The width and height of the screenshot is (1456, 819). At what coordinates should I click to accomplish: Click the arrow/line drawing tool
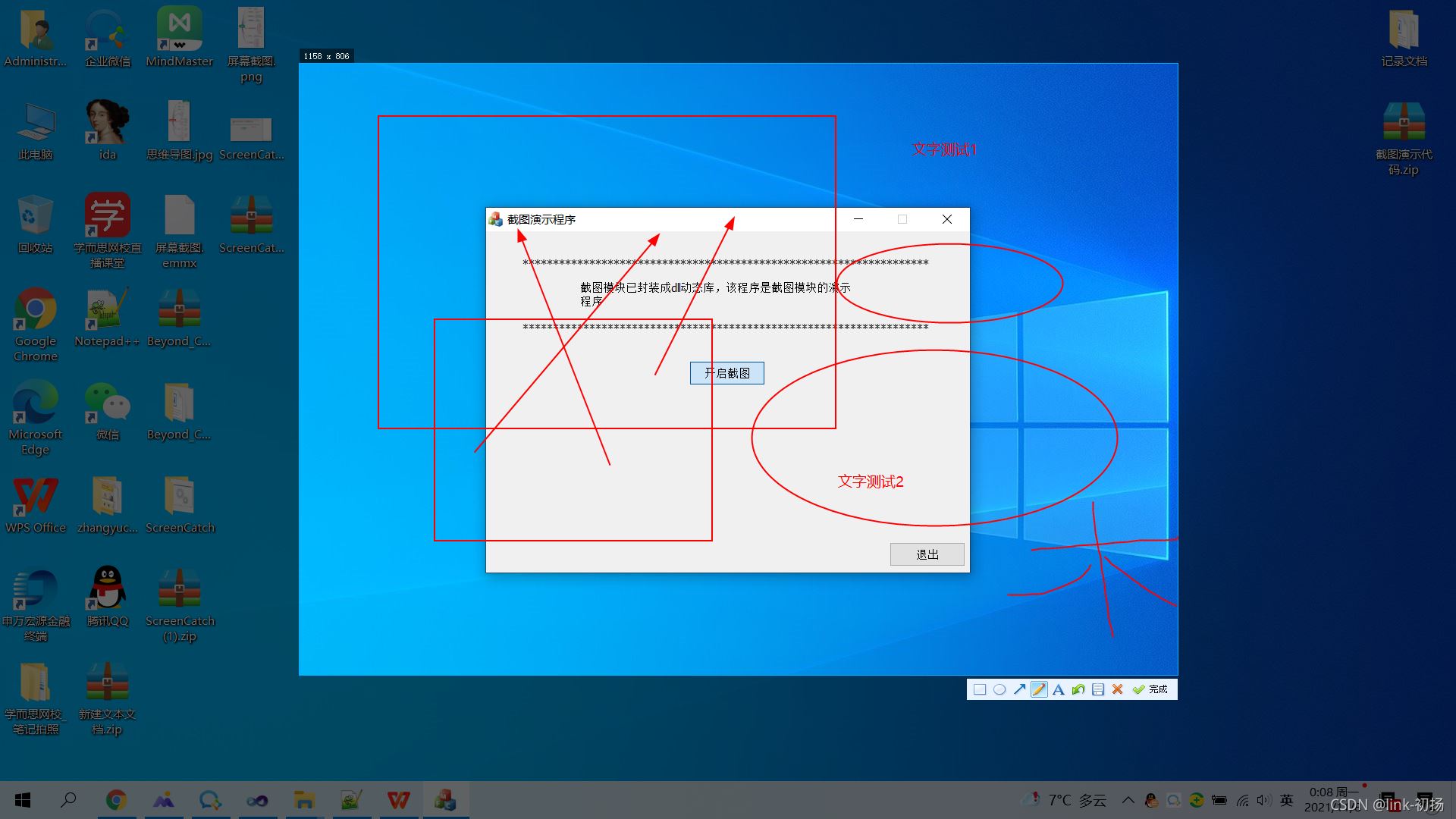tap(1020, 688)
